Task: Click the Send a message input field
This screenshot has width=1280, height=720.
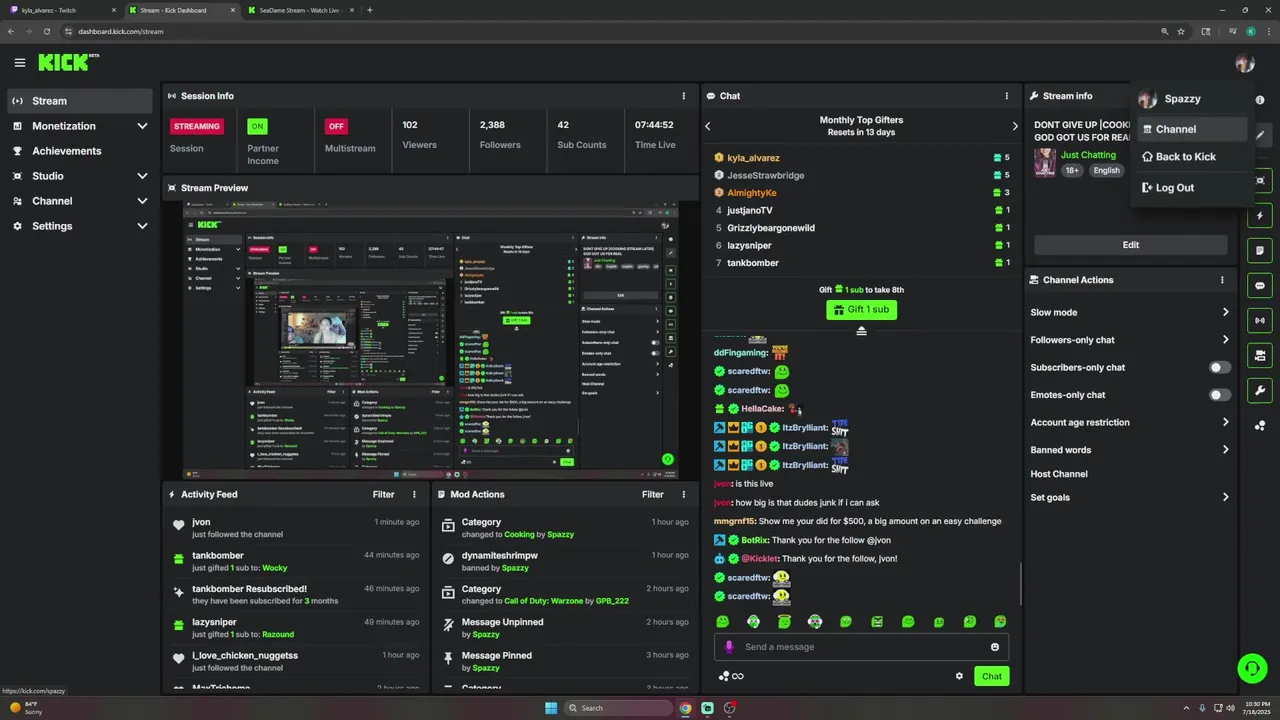Action: click(861, 647)
